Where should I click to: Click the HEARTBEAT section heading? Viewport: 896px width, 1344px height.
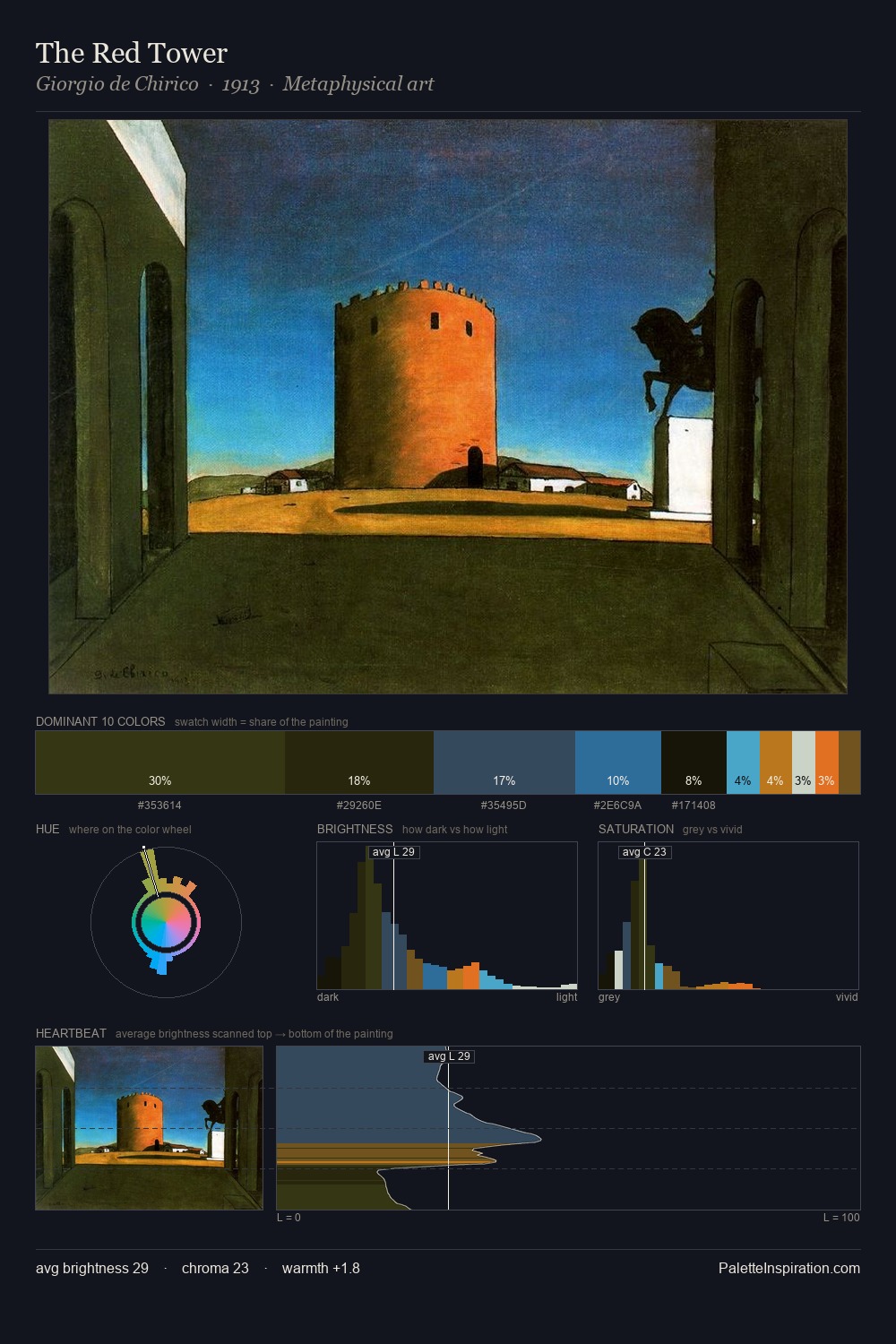71,1033
